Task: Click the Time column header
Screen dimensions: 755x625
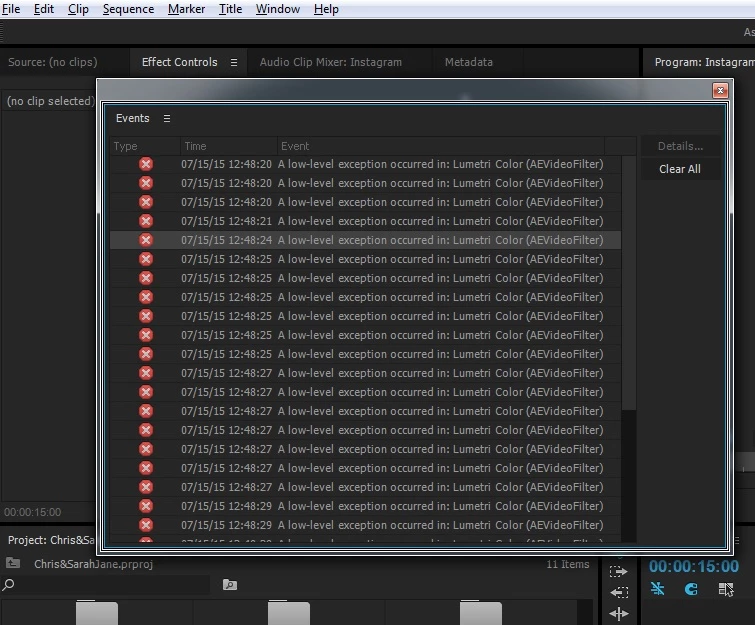Action: tap(229, 146)
